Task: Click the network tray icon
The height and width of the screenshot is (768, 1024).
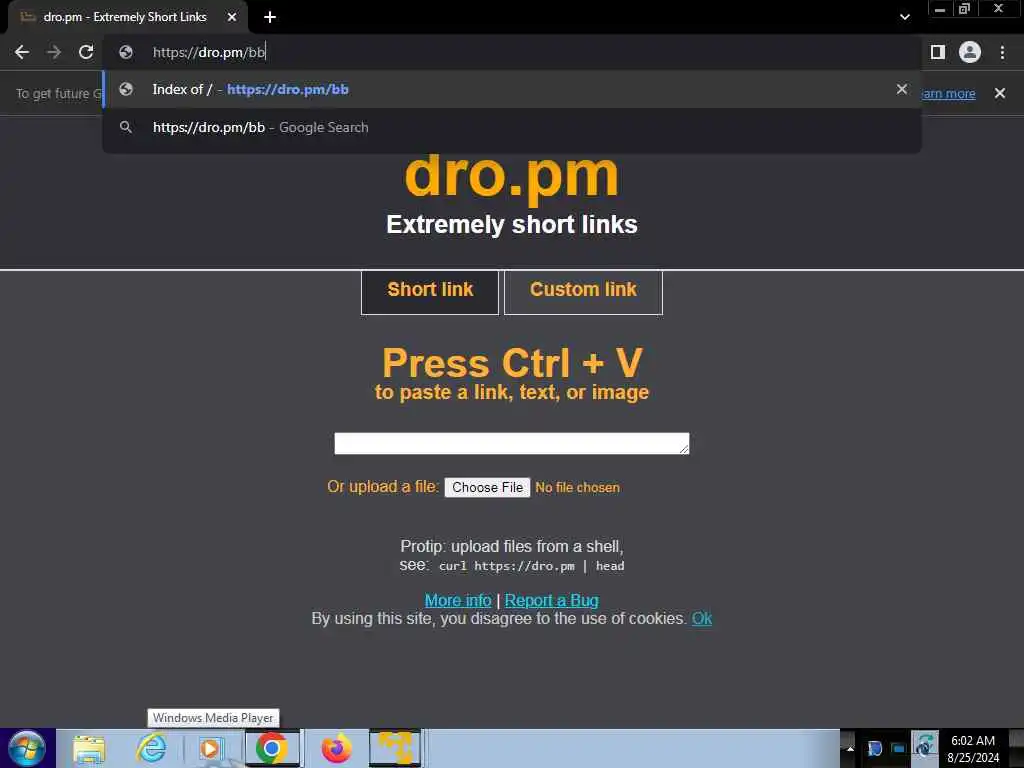Action: point(899,748)
